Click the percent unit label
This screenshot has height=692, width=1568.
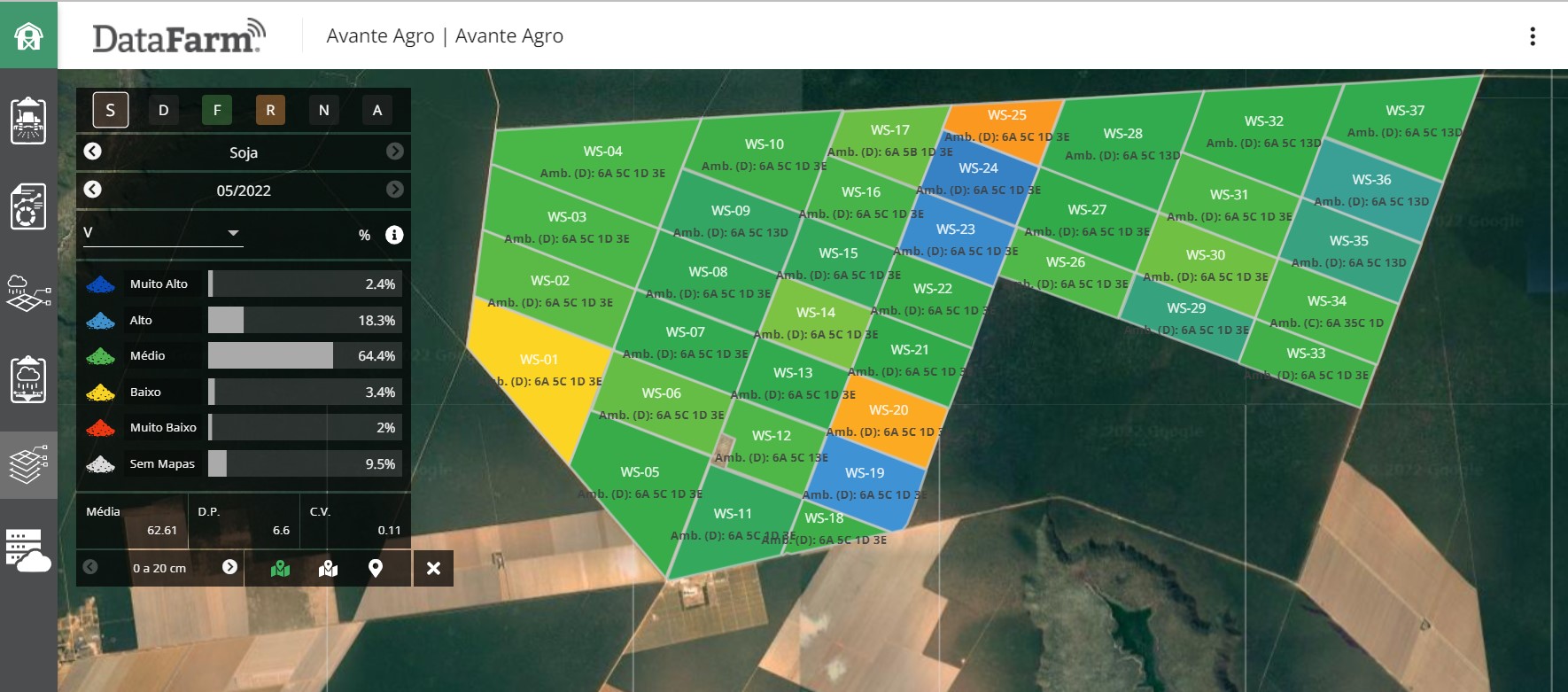pos(364,235)
